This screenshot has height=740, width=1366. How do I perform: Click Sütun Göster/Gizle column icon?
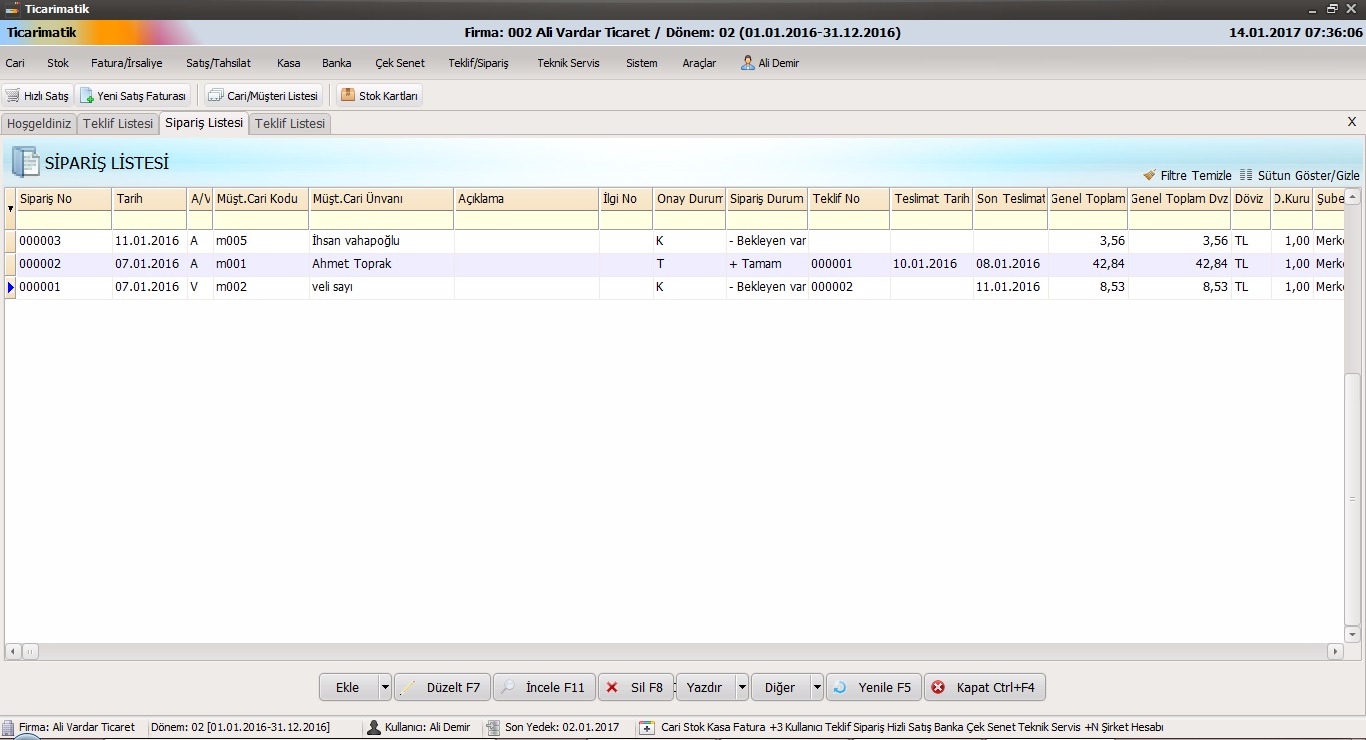click(x=1246, y=175)
